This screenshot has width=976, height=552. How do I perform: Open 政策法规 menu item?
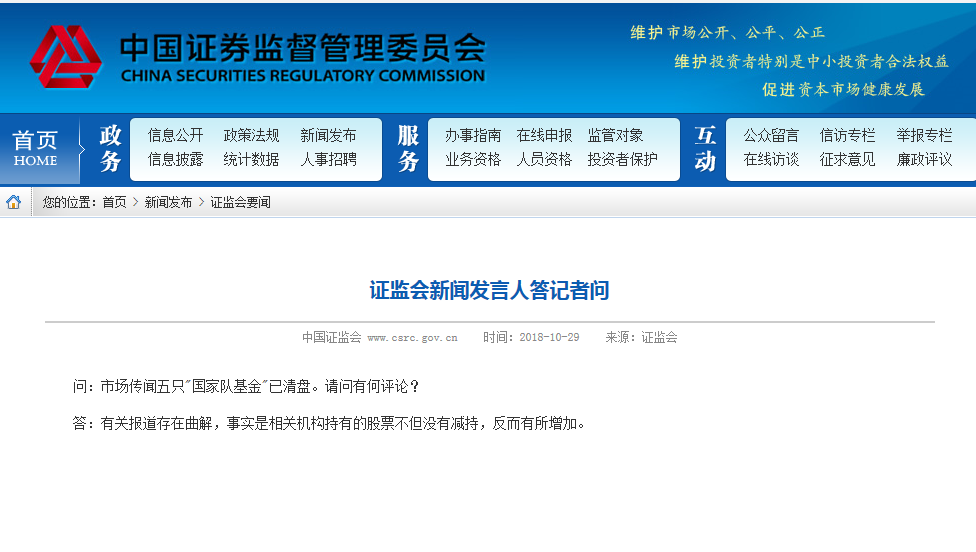tap(251, 135)
